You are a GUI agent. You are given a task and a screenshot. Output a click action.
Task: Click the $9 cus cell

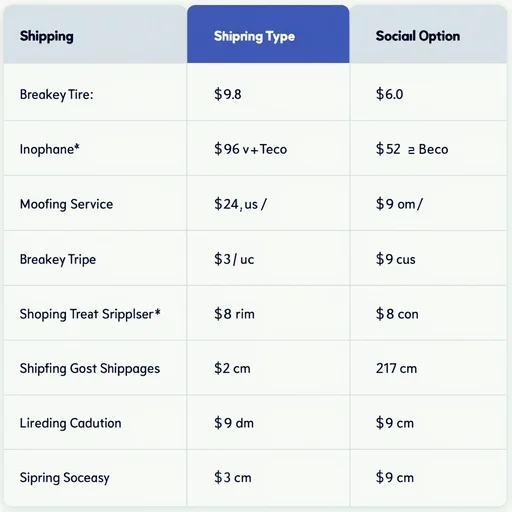coord(396,259)
